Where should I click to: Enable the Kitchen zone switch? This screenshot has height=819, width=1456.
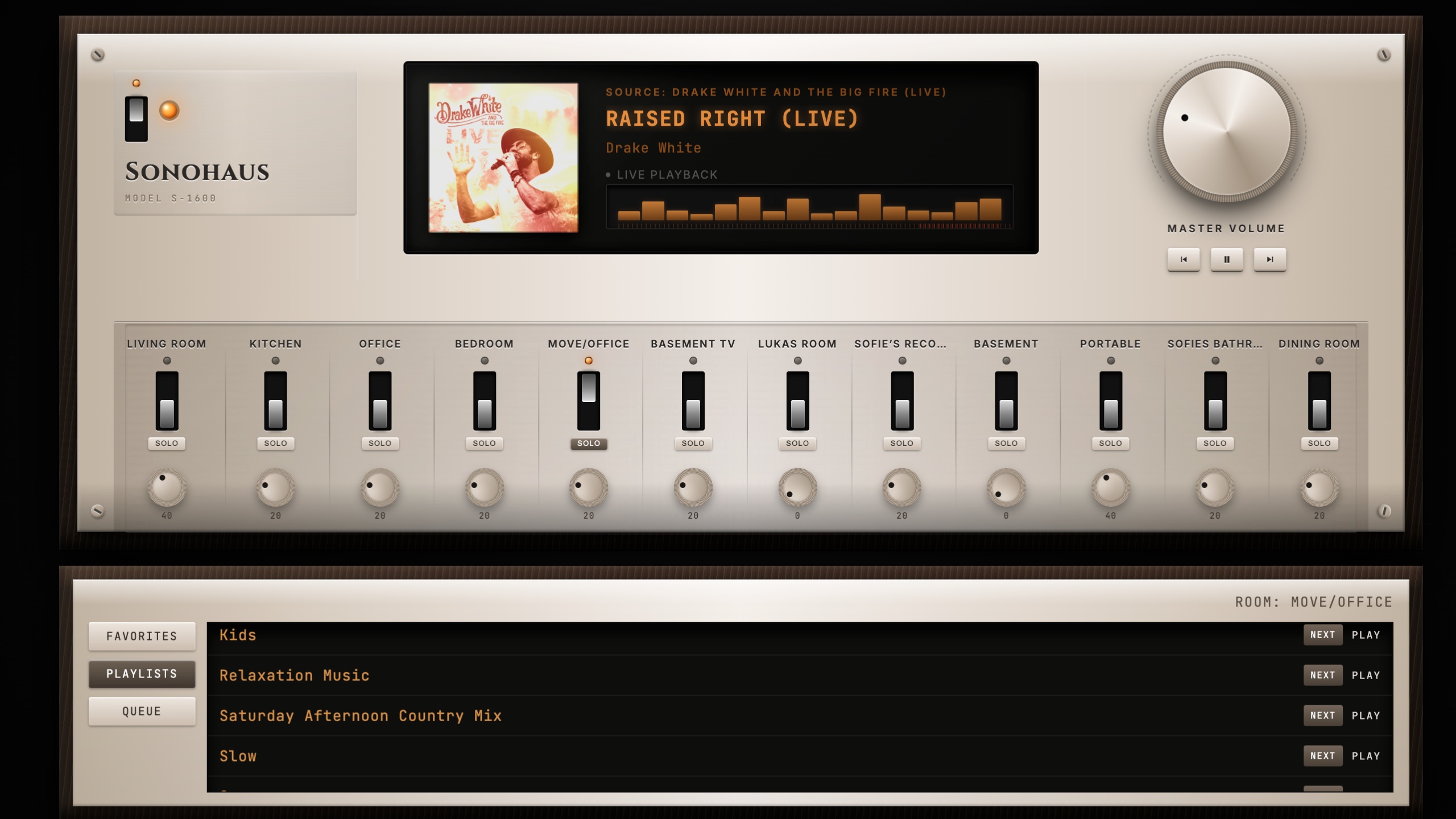(275, 401)
